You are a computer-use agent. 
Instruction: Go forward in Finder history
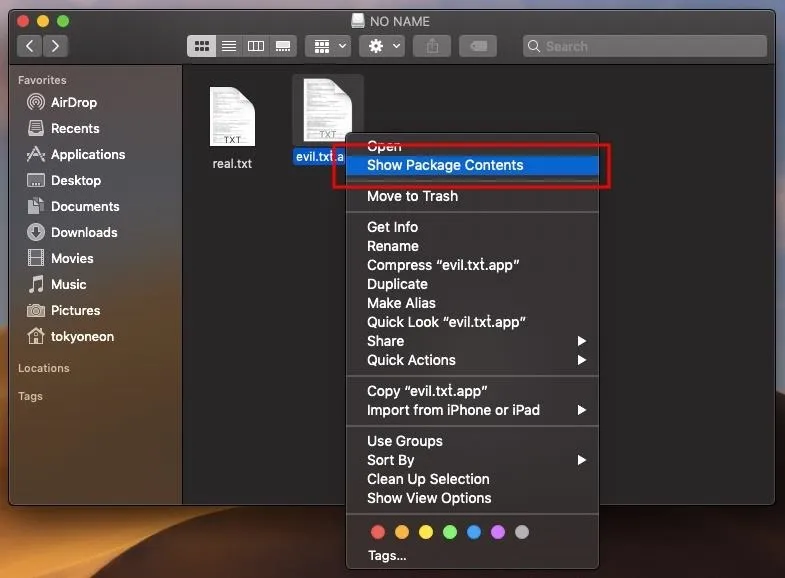55,46
